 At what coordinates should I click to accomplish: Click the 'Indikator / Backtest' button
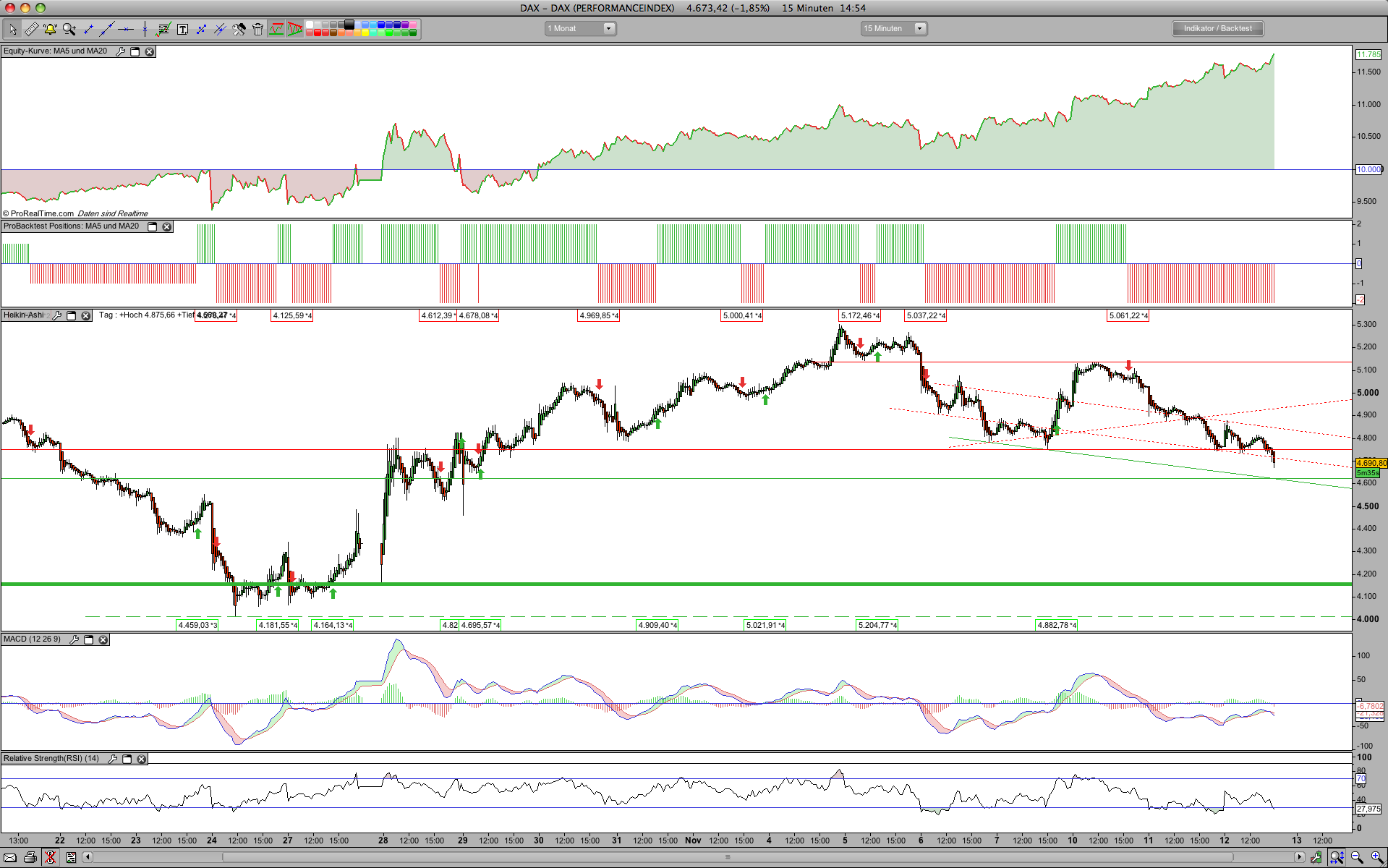coord(1217,28)
